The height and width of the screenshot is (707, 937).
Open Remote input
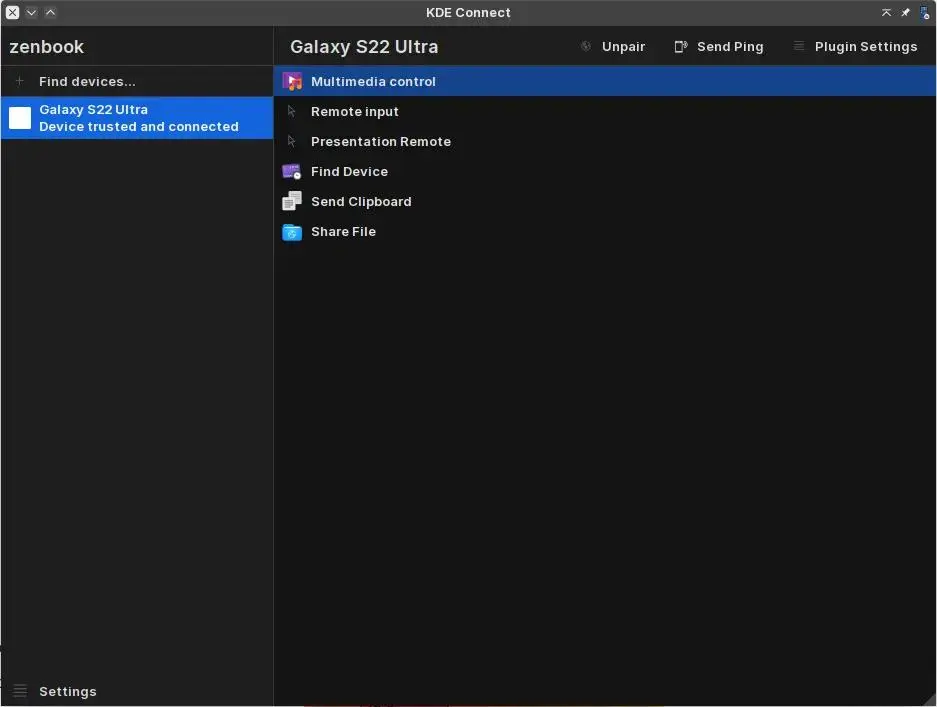(605, 111)
